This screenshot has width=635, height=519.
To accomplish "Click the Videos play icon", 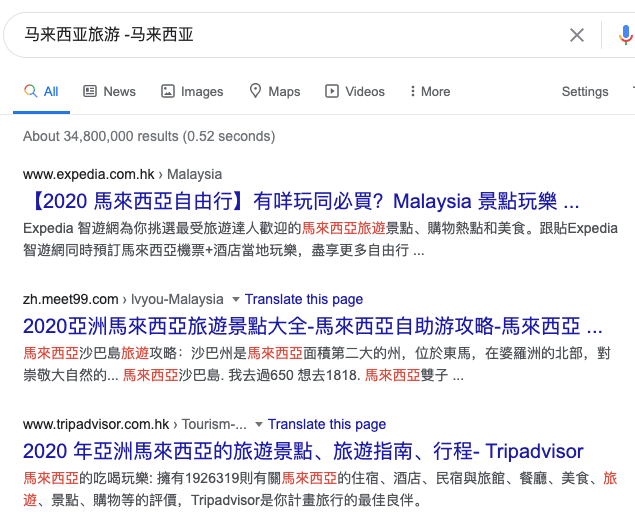I will tap(332, 91).
